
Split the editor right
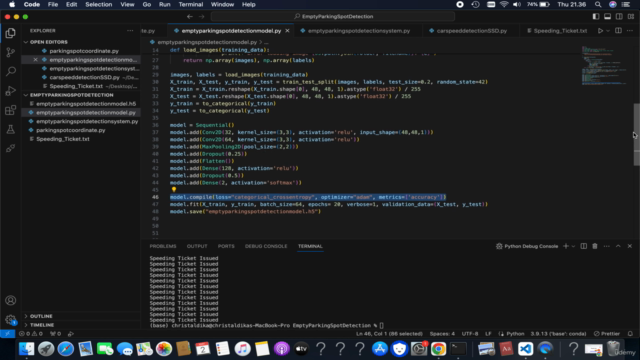tap(618, 31)
